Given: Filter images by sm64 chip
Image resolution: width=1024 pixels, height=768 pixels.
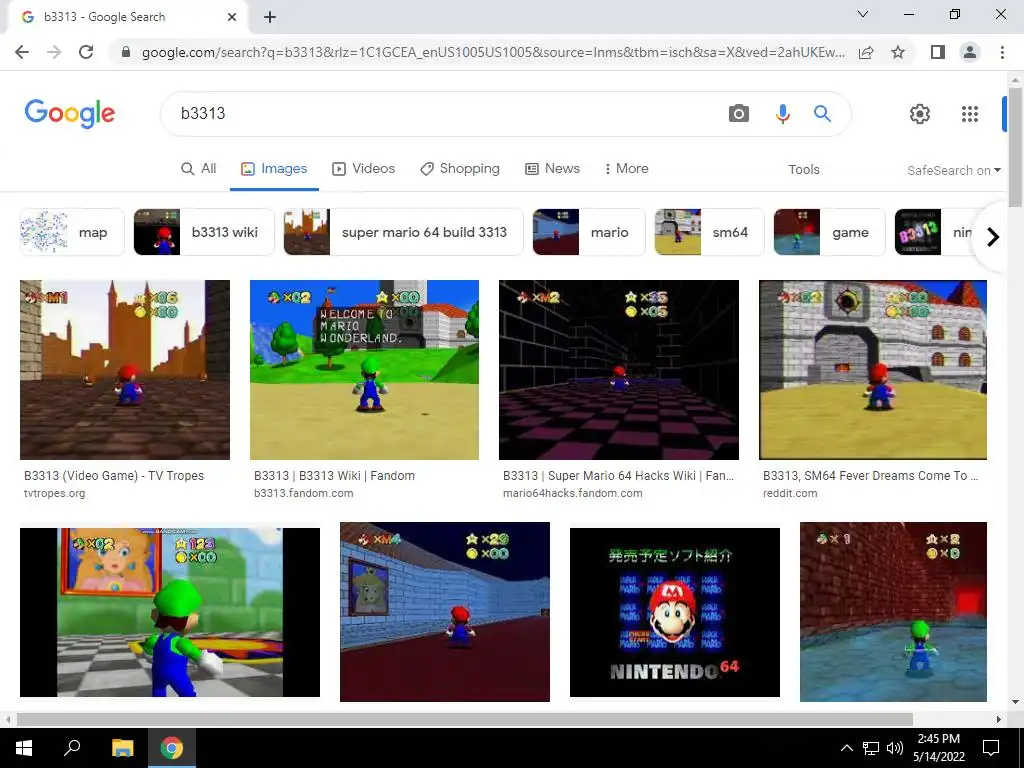Looking at the screenshot, I should click(x=709, y=232).
